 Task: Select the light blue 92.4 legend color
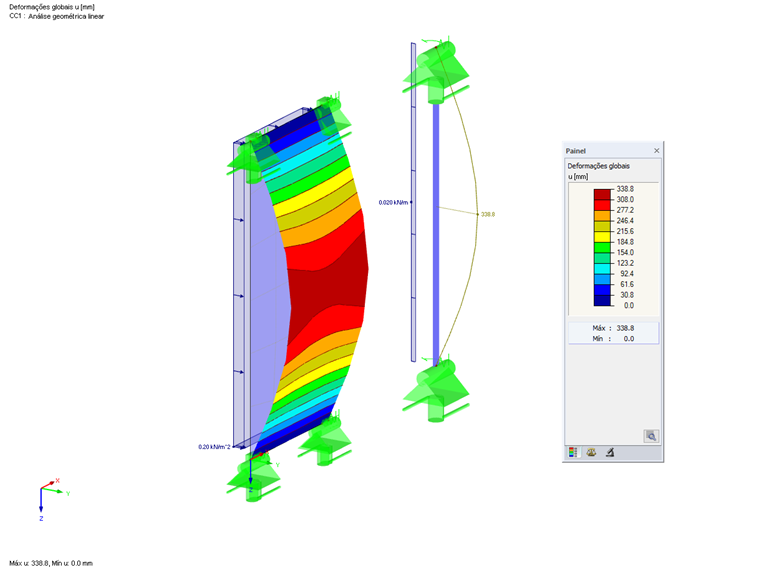602,279
